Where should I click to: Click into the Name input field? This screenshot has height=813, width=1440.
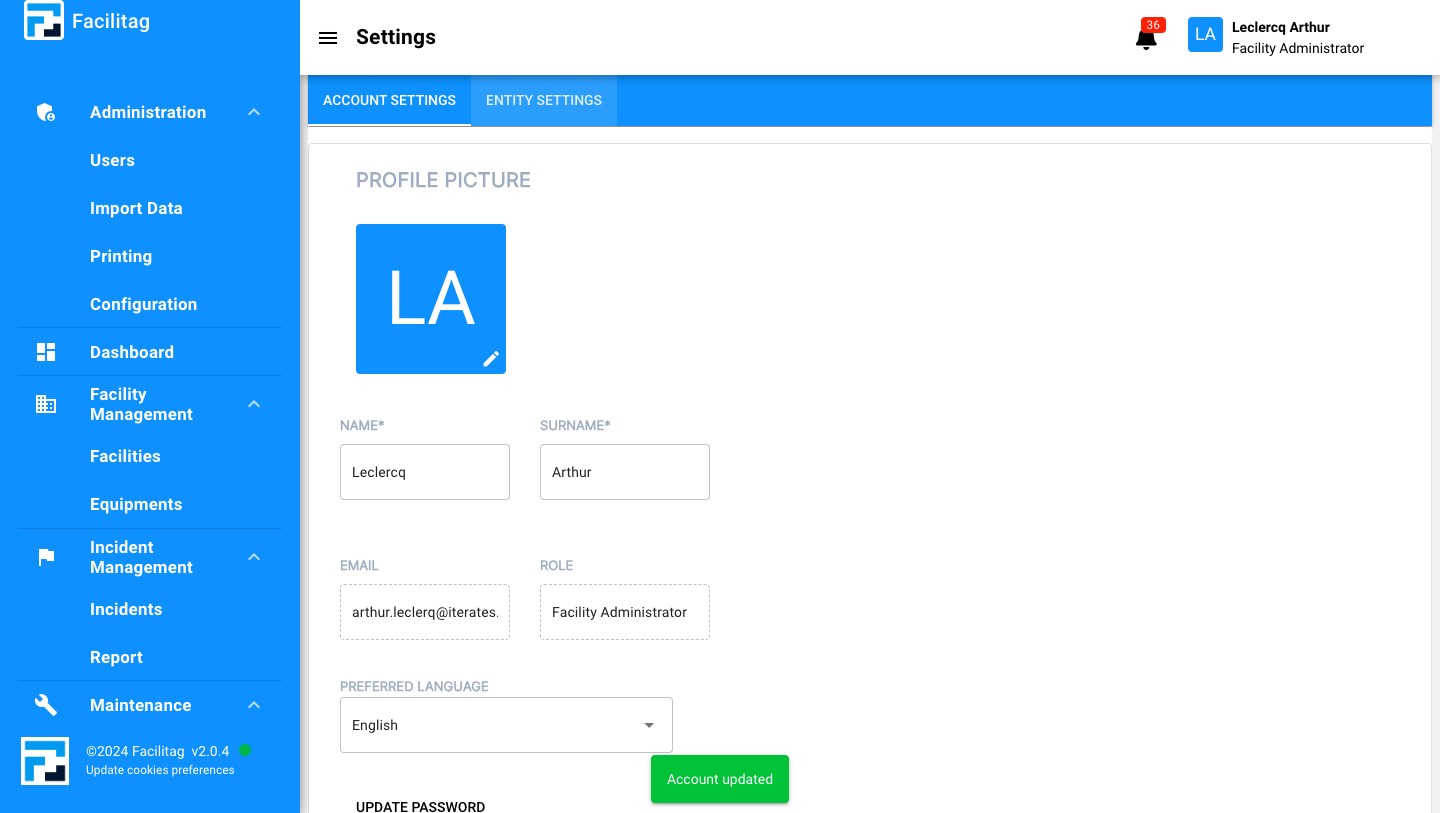click(424, 472)
